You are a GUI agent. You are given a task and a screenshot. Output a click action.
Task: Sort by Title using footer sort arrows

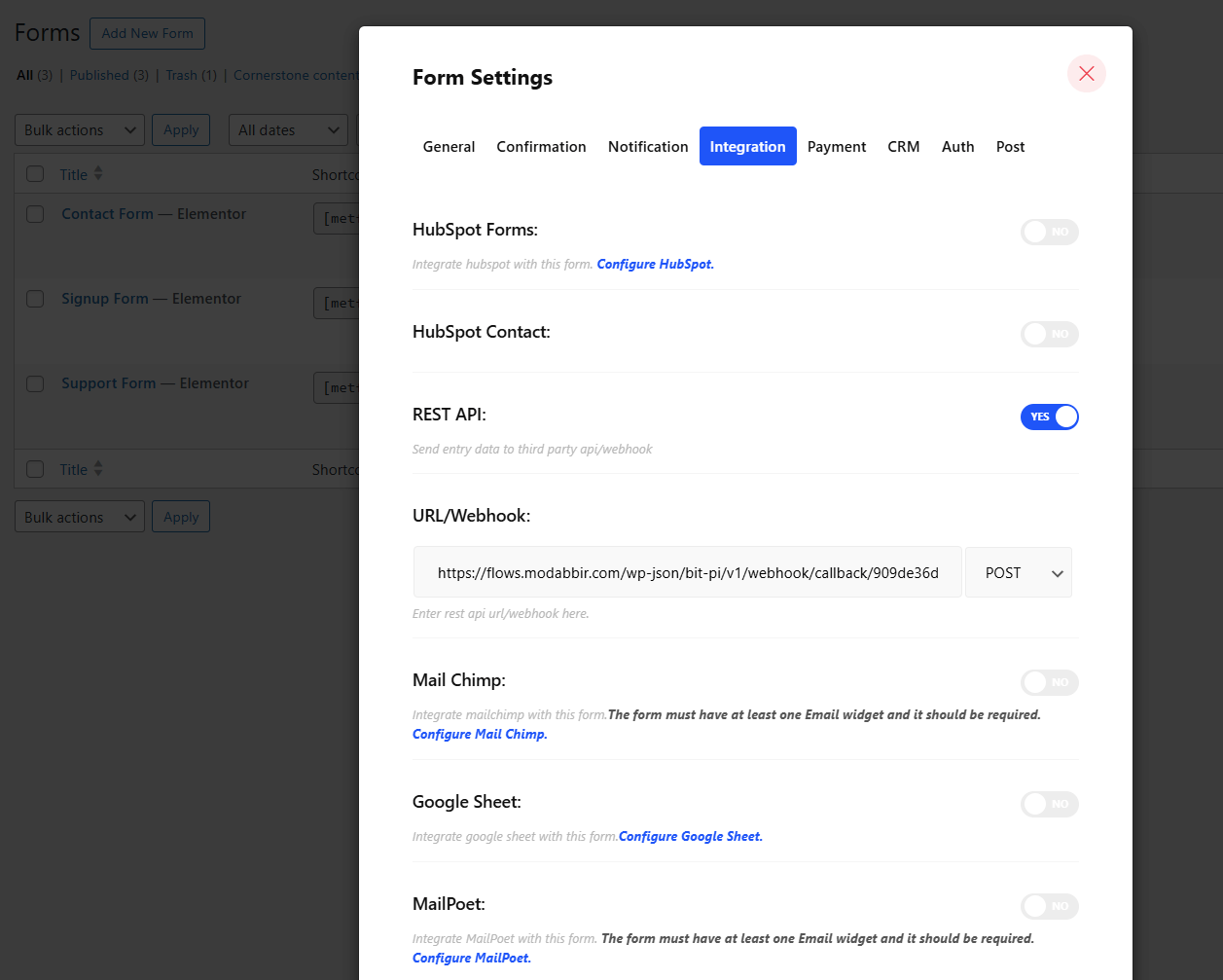[x=98, y=469]
